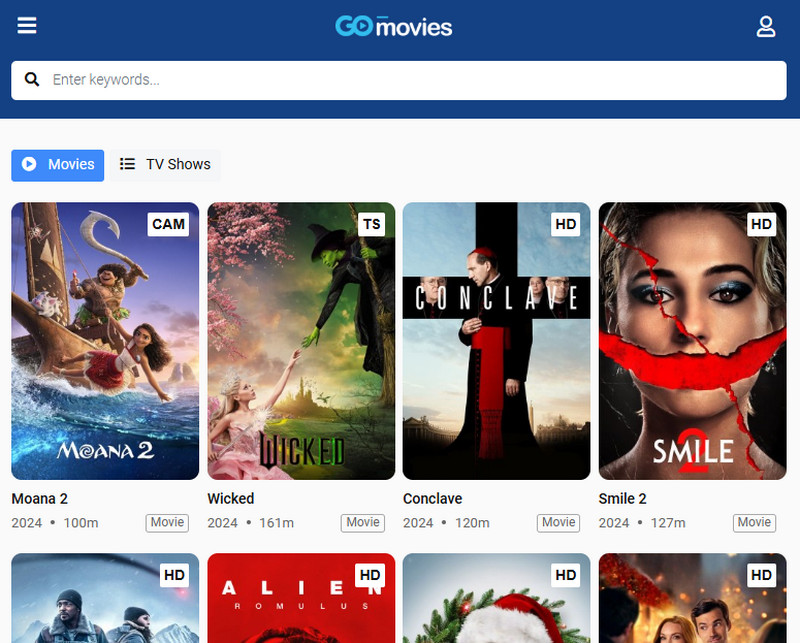Click the 2024 • 120m text under Conclave
Image resolution: width=800 pixels, height=643 pixels.
446,523
